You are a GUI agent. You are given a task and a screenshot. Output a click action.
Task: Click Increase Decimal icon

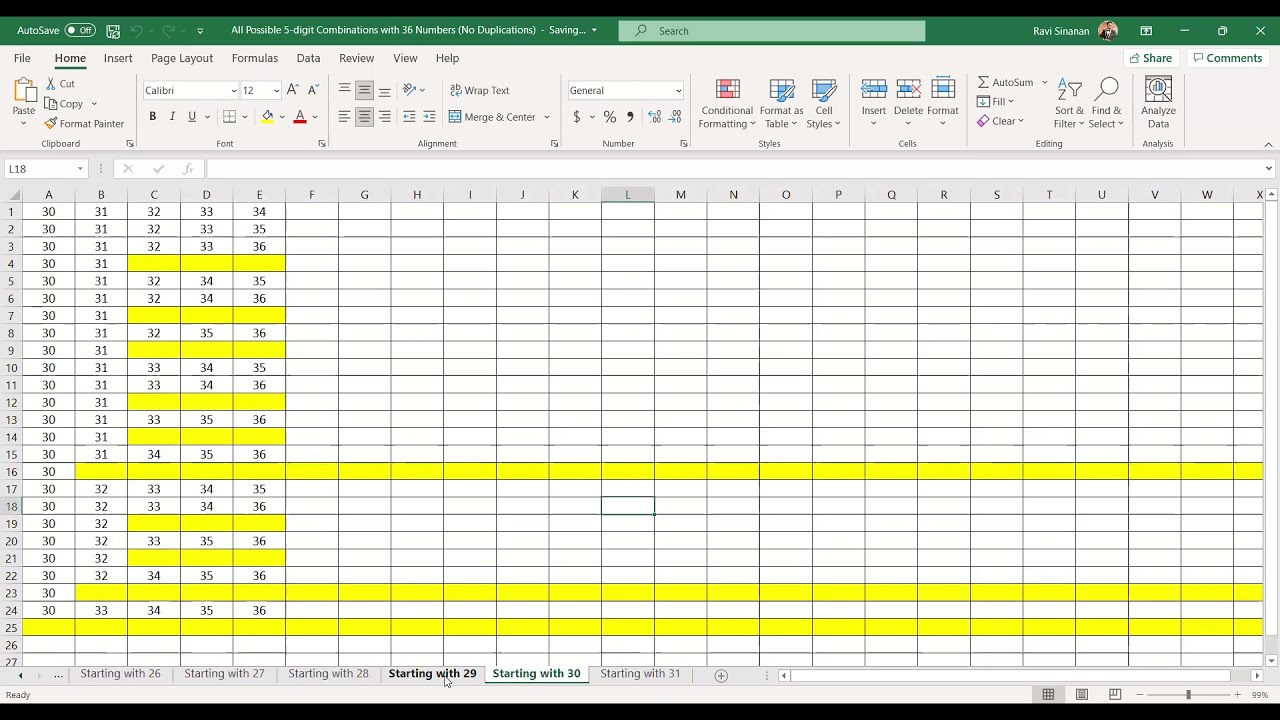coord(655,117)
